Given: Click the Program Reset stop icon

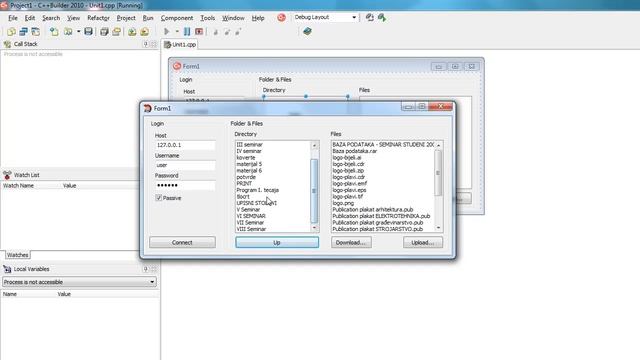Looking at the screenshot, I should coord(199,31).
